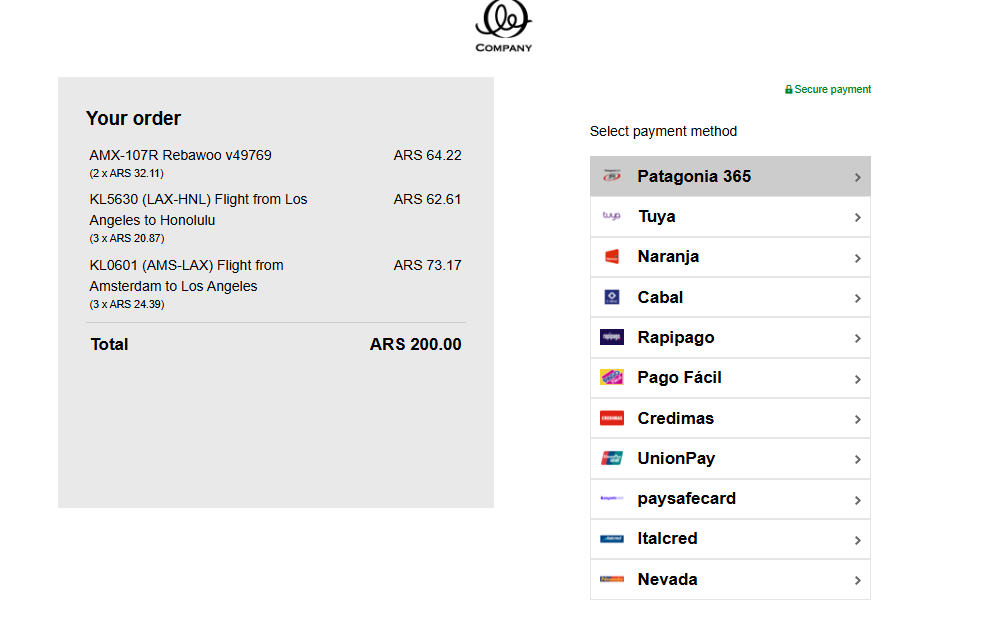The width and height of the screenshot is (995, 642).
Task: Click the green padlock secure icon
Action: [x=789, y=89]
